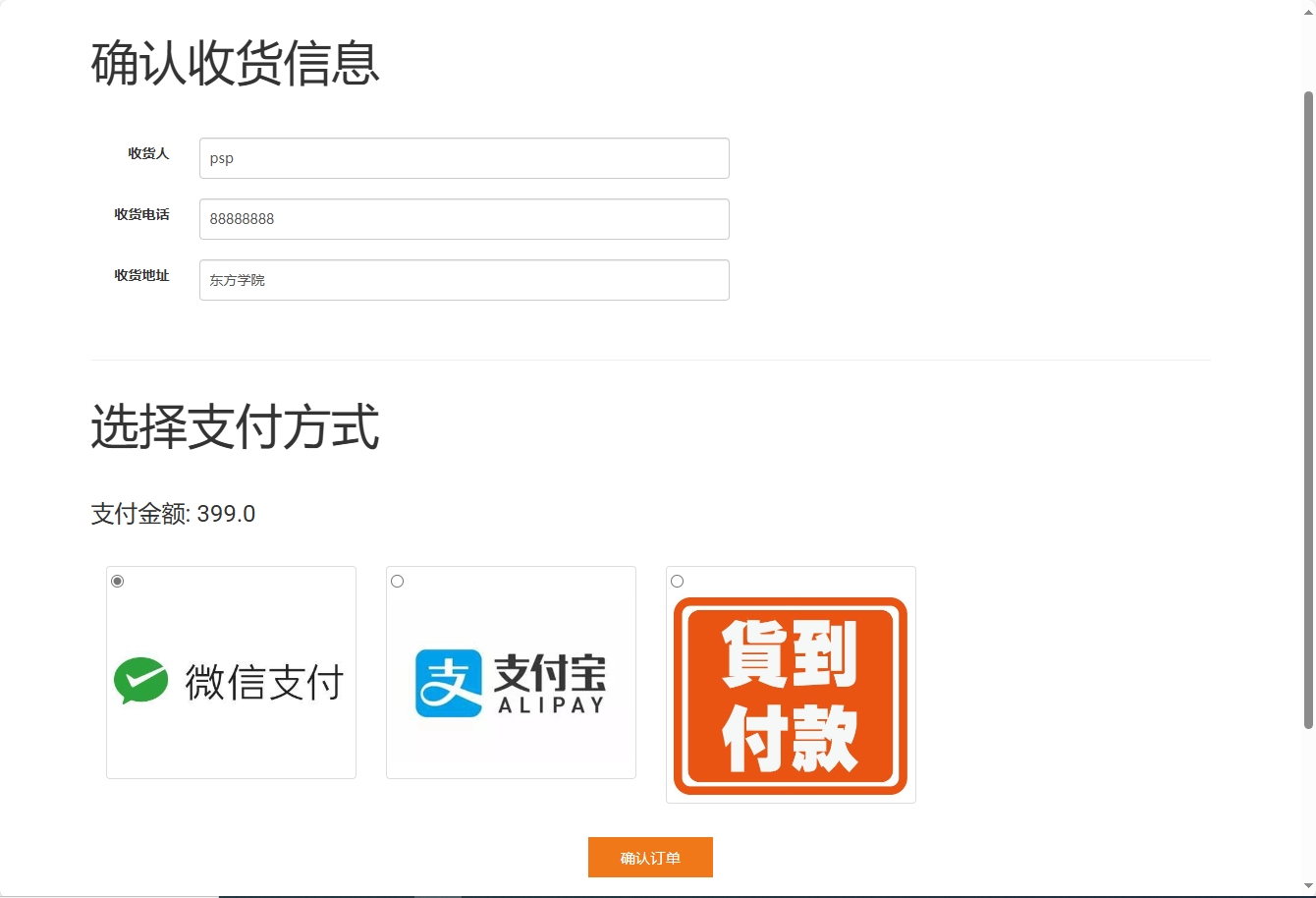
Task: Click the 选择支付方式 section heading
Action: [x=234, y=428]
